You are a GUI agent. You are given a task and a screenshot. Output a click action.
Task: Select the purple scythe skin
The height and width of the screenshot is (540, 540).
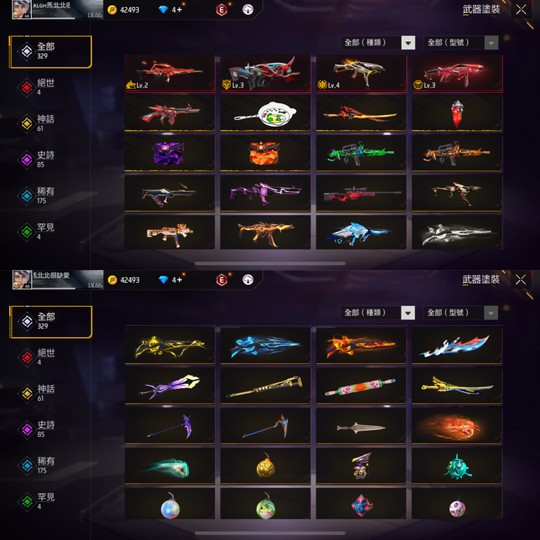[169, 426]
